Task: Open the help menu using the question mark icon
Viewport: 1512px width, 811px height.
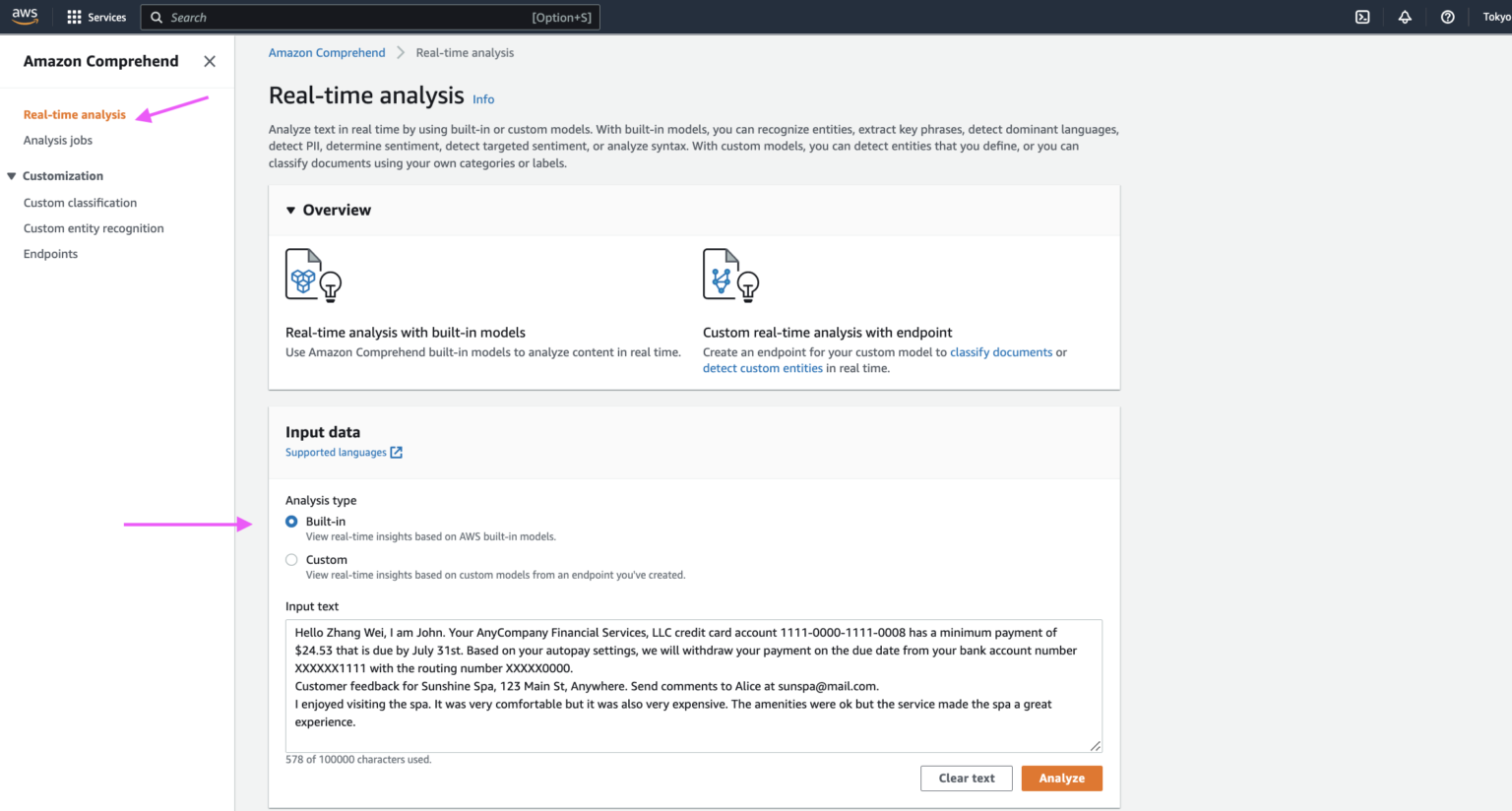Action: [1447, 16]
